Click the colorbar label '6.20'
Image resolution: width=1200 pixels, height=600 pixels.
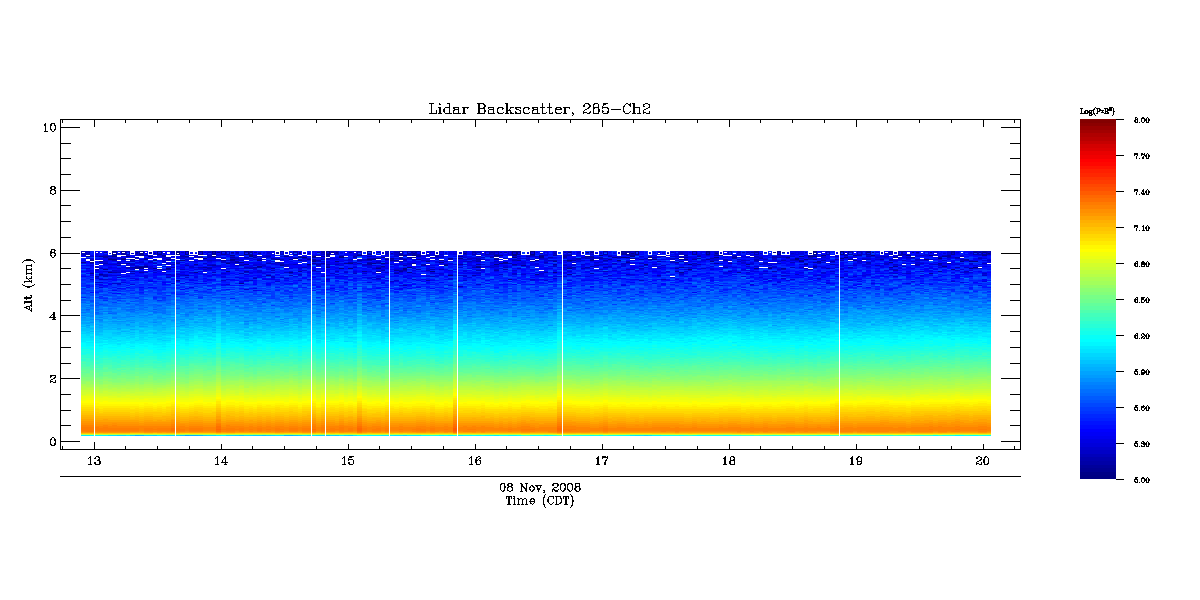tap(1142, 336)
